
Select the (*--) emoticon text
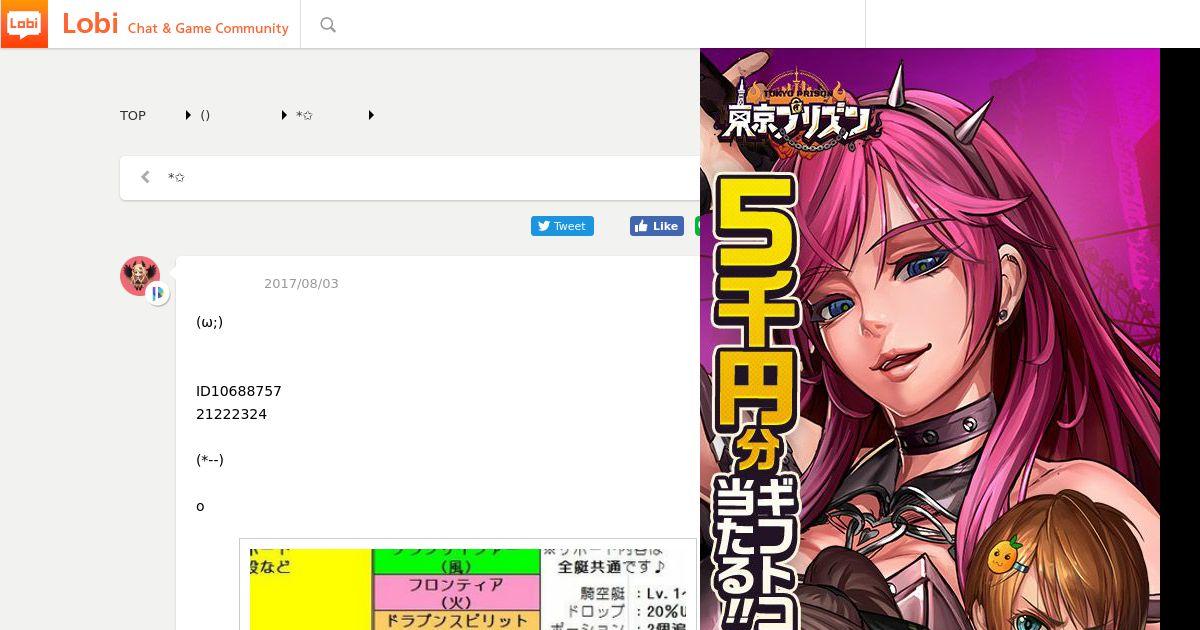(x=210, y=460)
